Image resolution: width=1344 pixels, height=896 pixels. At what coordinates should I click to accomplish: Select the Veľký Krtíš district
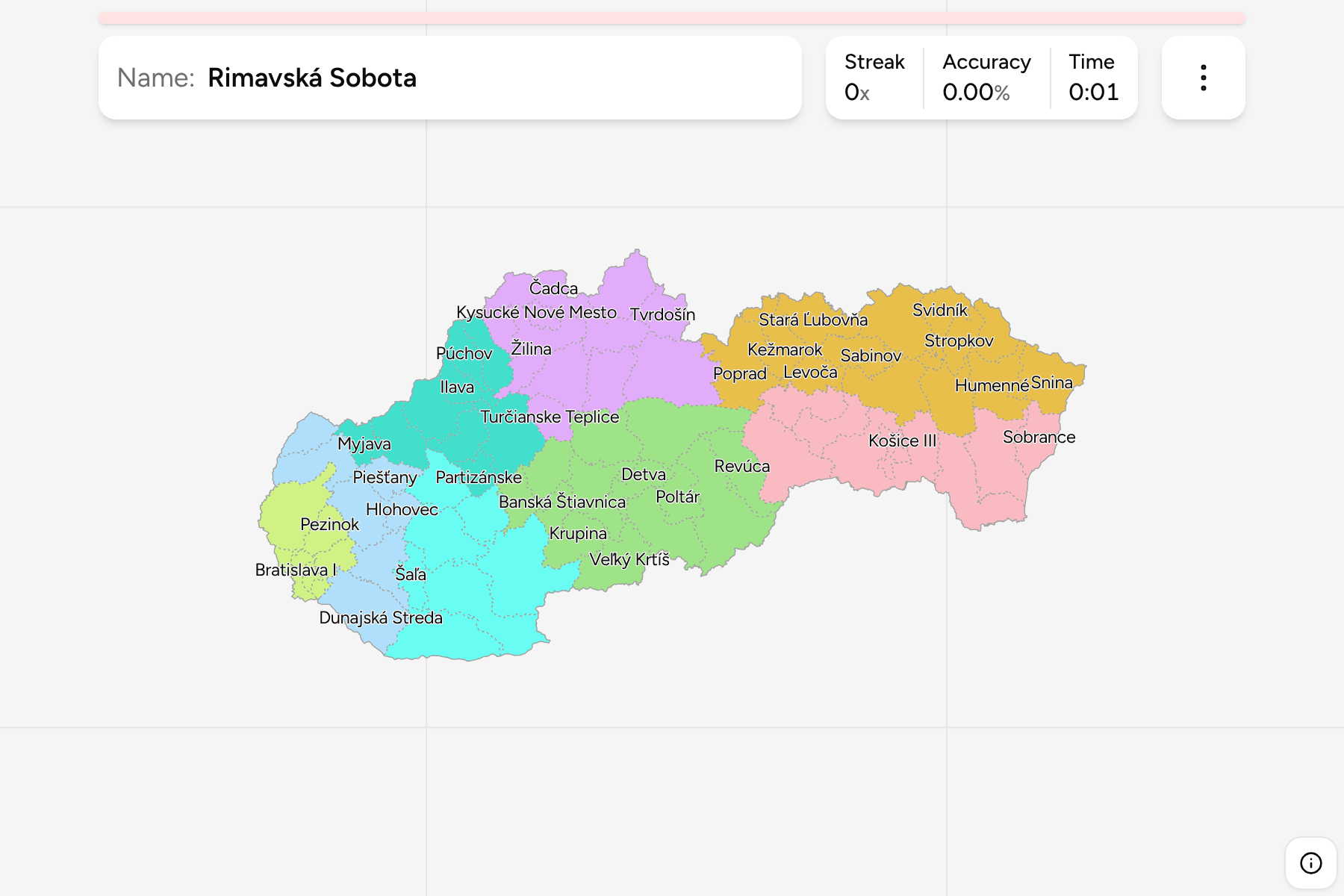[x=629, y=559]
